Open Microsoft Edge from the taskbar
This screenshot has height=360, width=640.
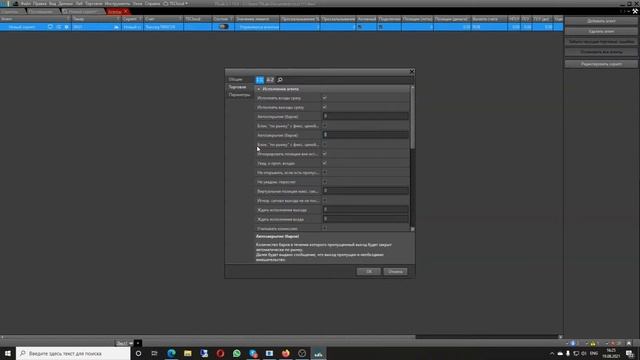(x=171, y=353)
